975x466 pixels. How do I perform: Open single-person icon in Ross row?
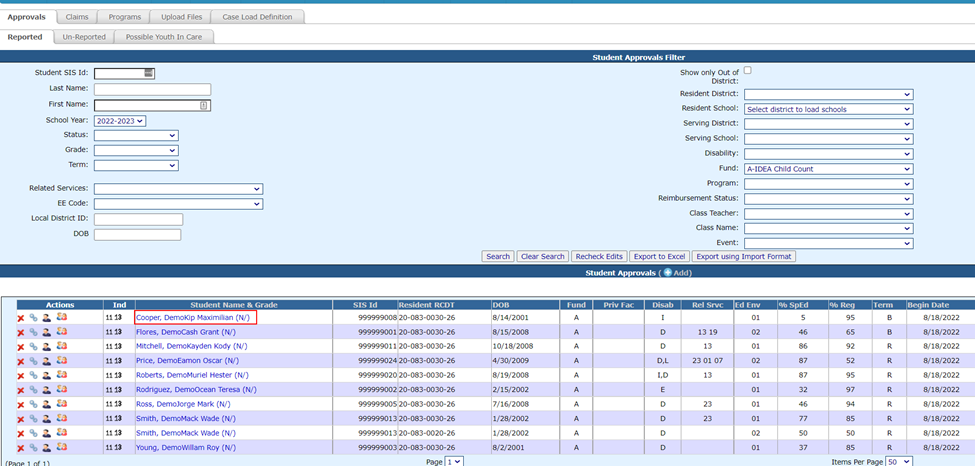point(47,404)
